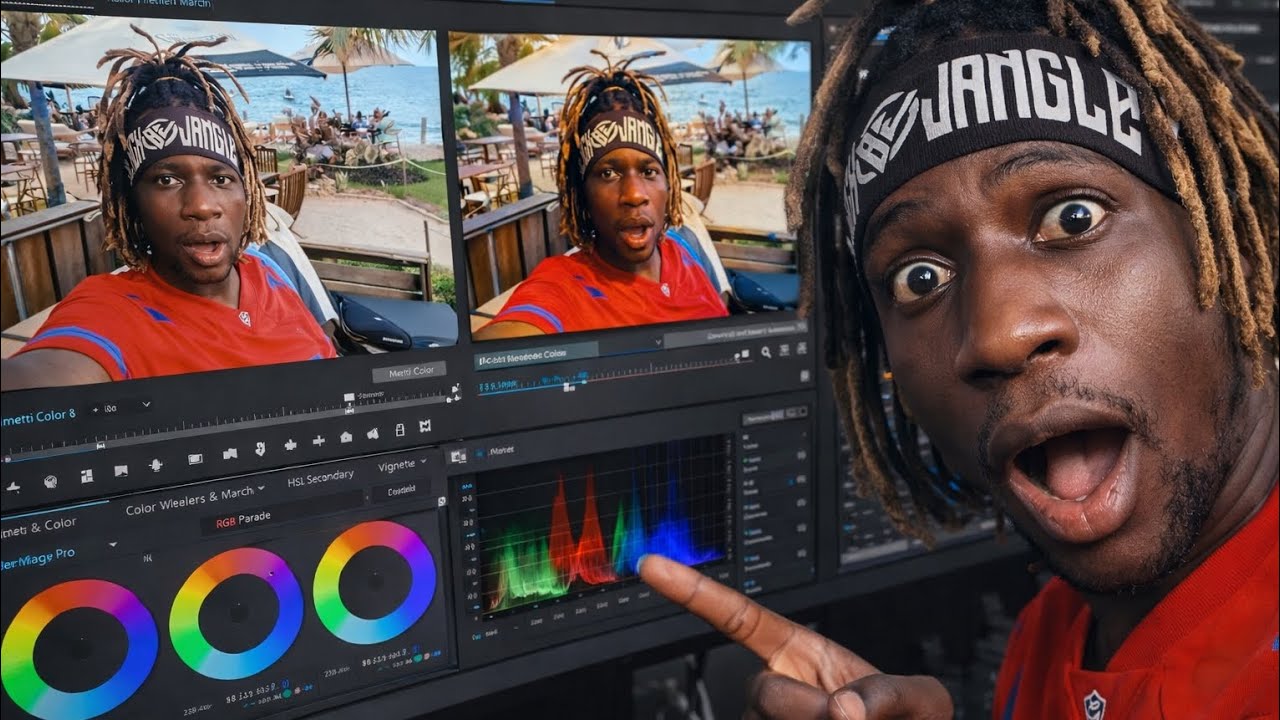Switch to the Color Wleelers & March tab
This screenshot has width=1280, height=720.
coord(189,500)
